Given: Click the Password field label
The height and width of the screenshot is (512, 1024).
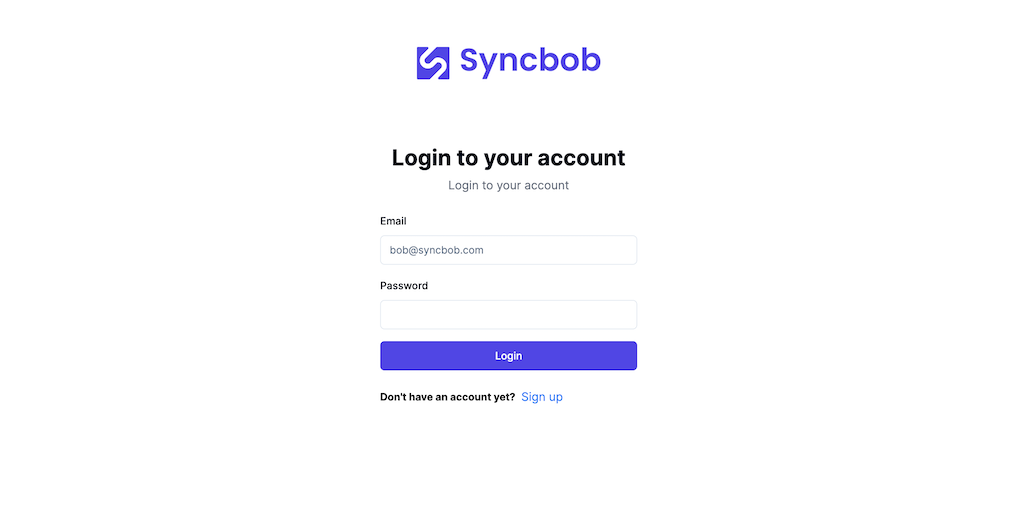Looking at the screenshot, I should tap(404, 286).
